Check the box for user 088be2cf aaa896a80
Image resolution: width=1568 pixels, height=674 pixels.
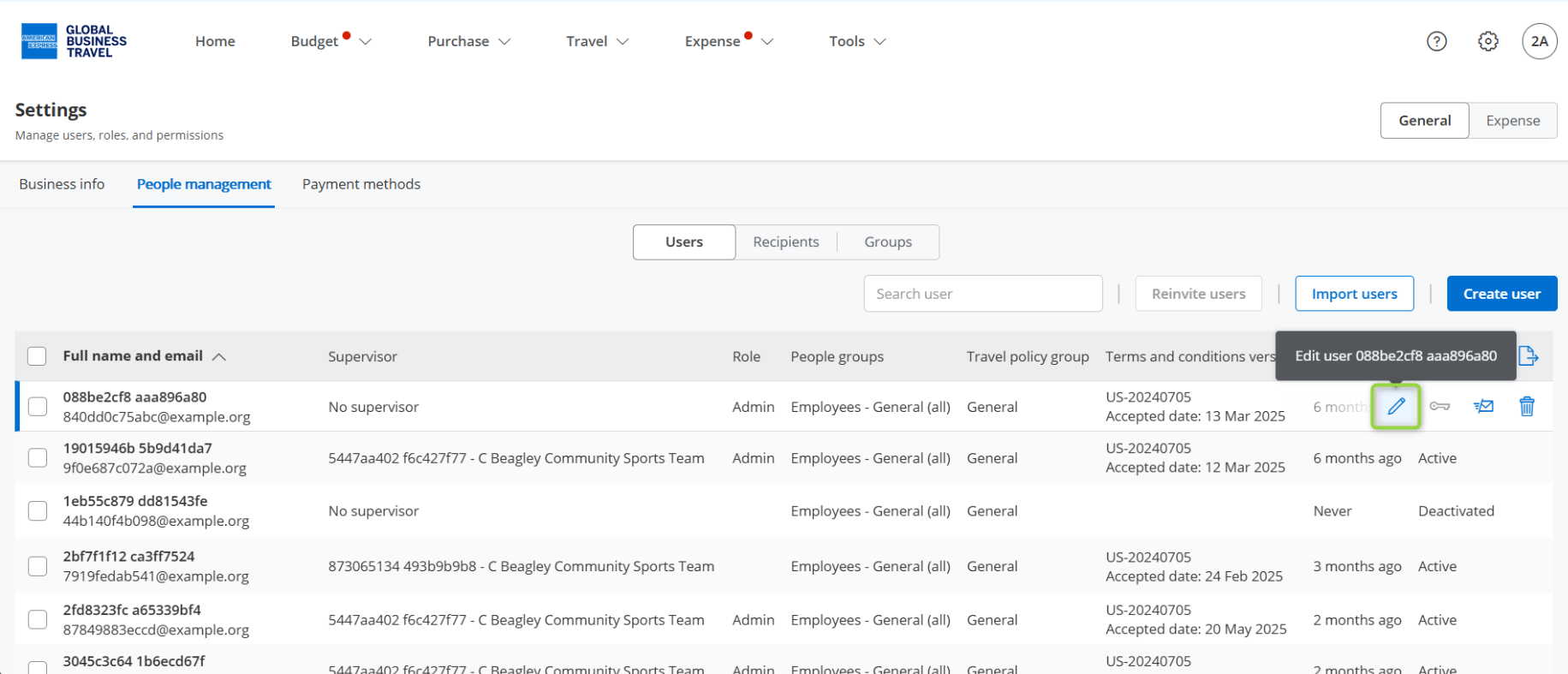[x=38, y=407]
